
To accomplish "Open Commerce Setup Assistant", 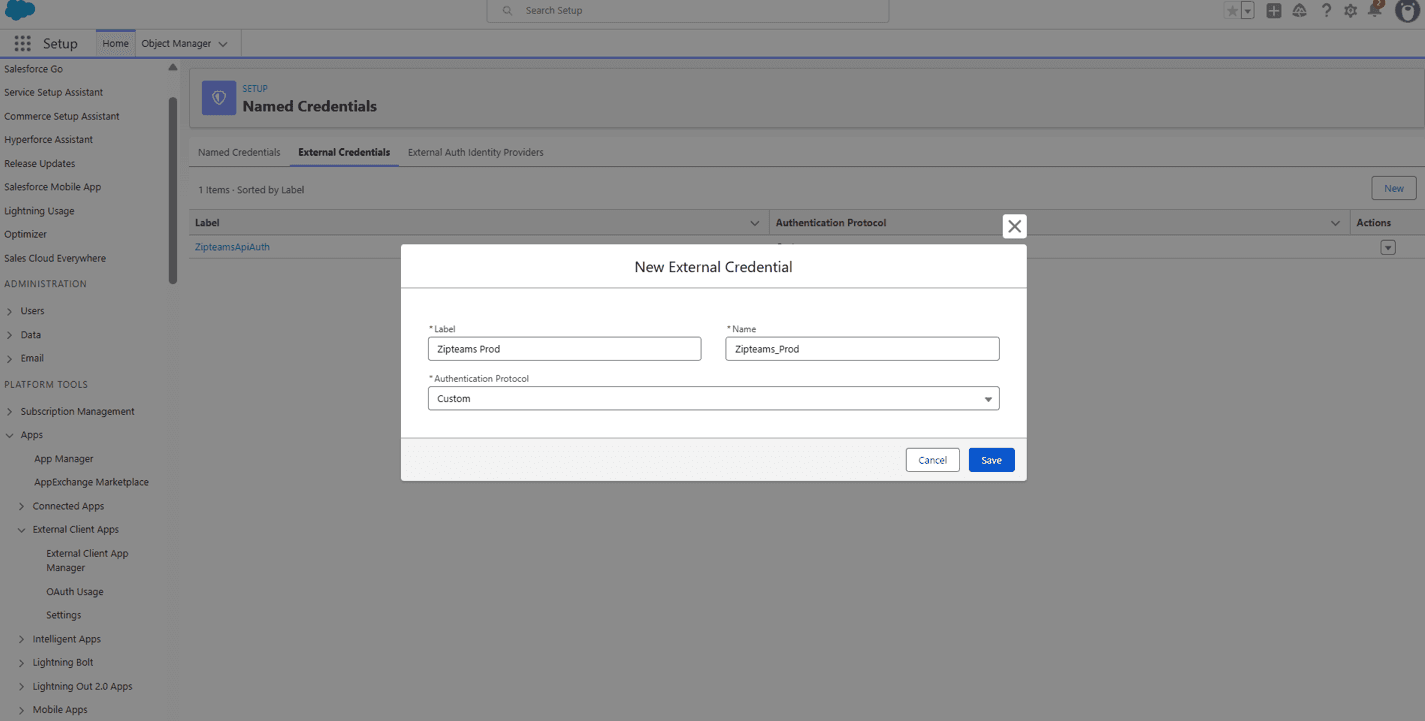I will [62, 116].
